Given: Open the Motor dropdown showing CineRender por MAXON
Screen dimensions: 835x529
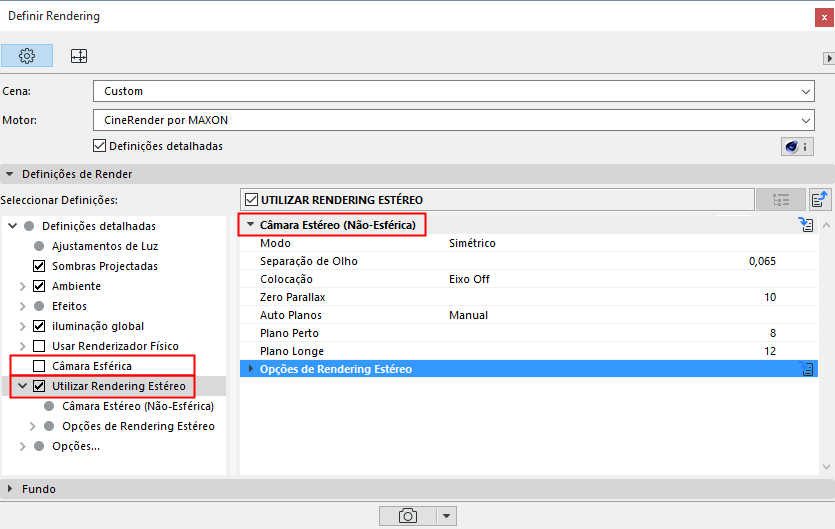Looking at the screenshot, I should coord(454,120).
